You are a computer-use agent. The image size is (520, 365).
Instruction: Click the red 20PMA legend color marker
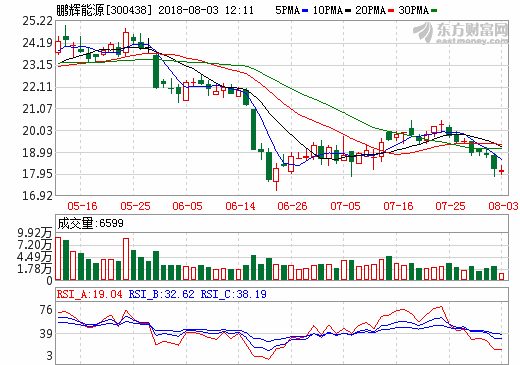(x=391, y=11)
